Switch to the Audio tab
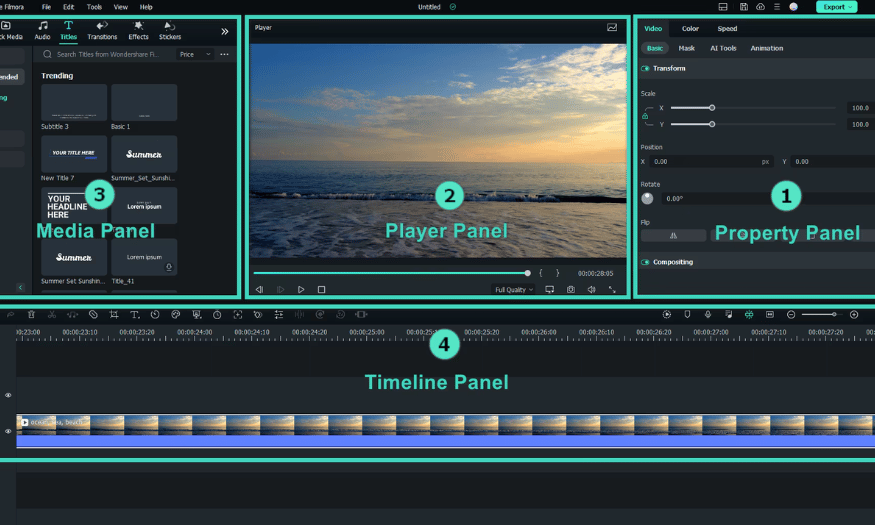 pos(42,31)
